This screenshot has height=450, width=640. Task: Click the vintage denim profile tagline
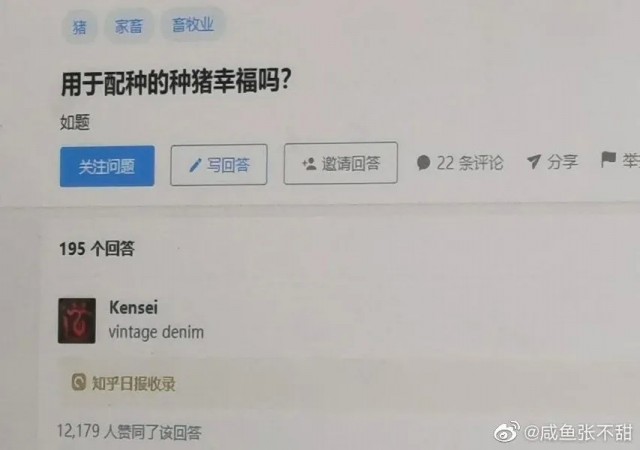(156, 332)
